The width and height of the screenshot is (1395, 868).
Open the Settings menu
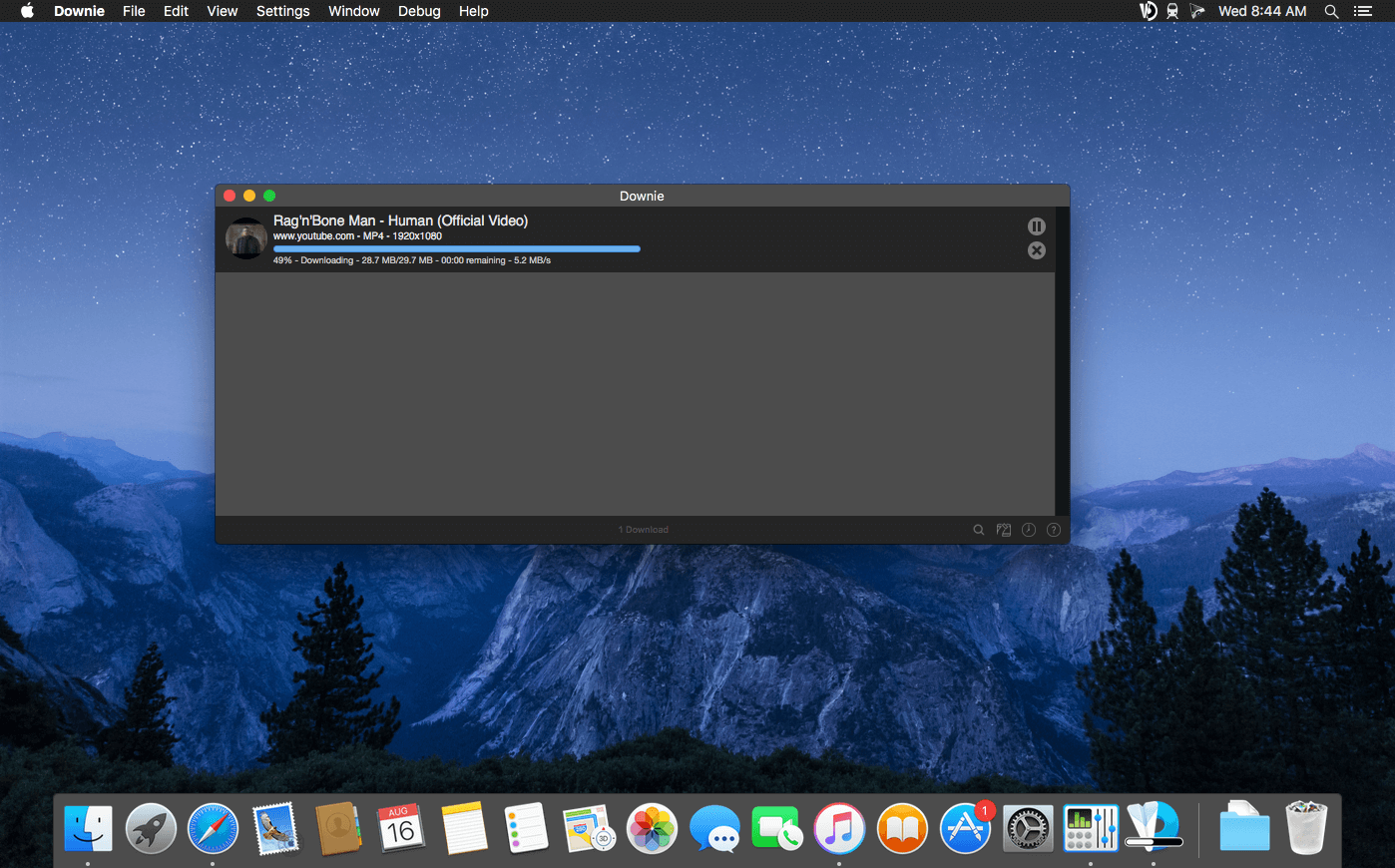pos(282,11)
